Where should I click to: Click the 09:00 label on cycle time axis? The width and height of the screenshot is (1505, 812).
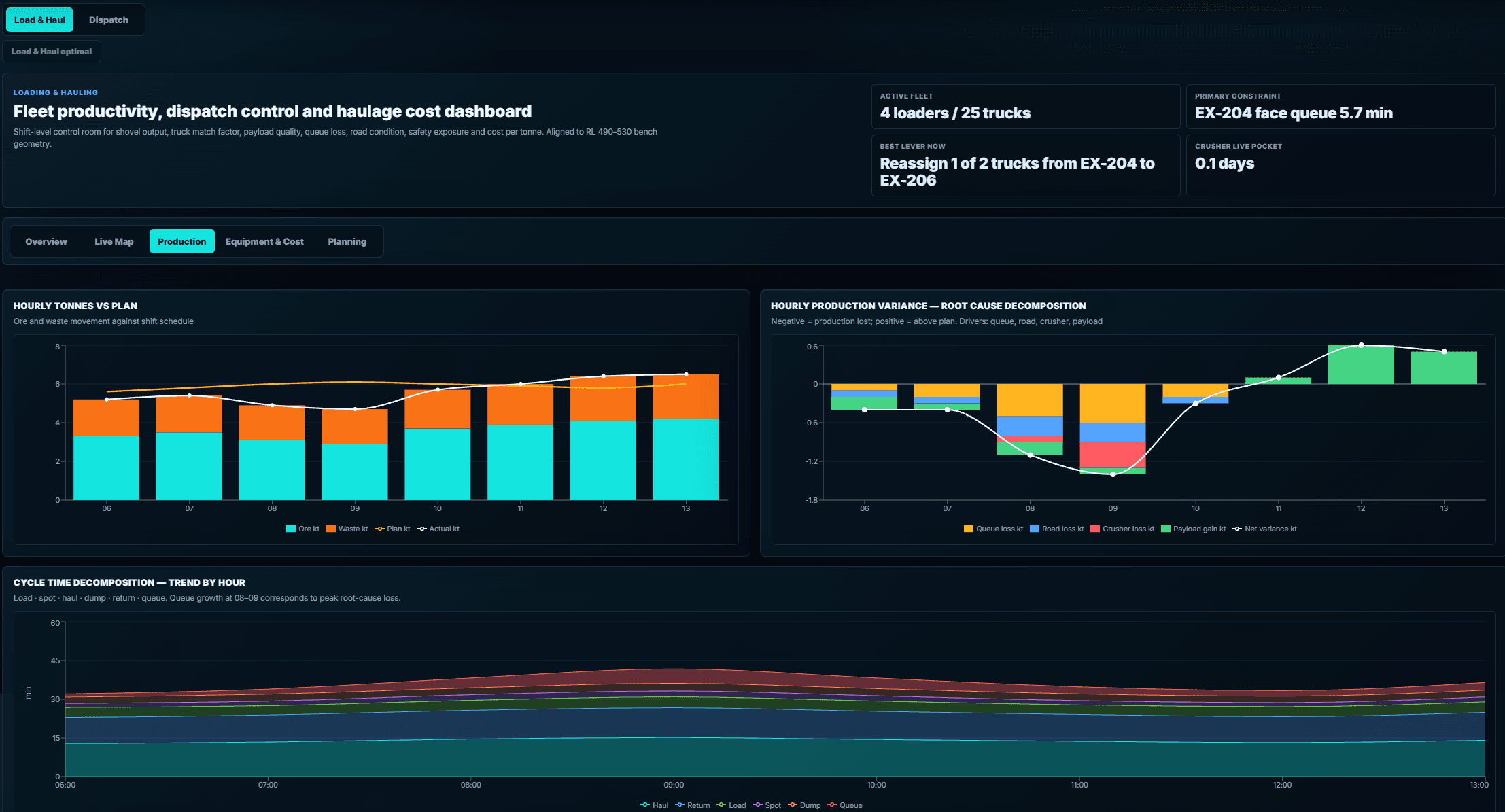[674, 785]
